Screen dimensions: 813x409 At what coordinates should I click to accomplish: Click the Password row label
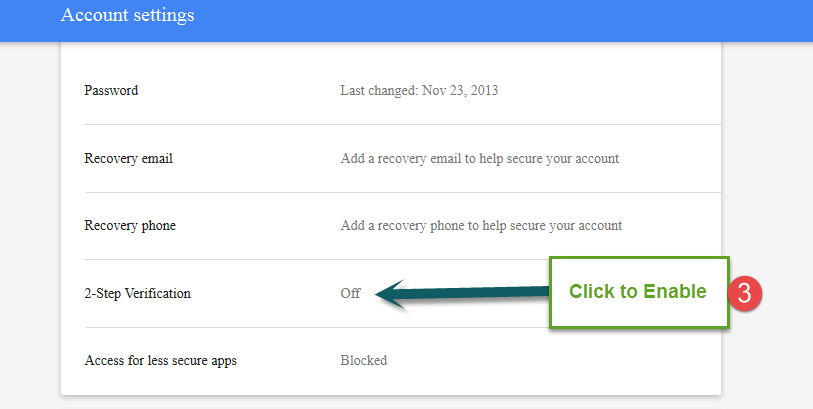[x=111, y=90]
